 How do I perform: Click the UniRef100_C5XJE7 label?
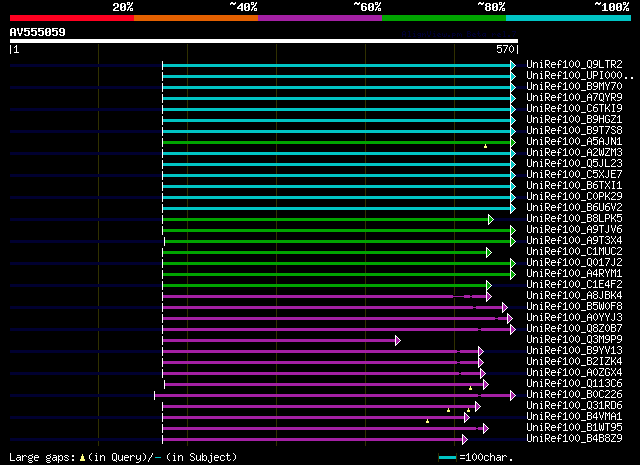click(574, 175)
